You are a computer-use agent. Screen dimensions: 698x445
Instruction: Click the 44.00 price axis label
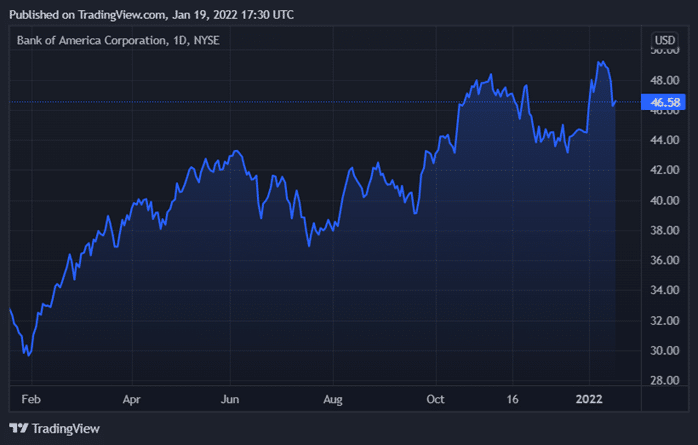coord(665,140)
